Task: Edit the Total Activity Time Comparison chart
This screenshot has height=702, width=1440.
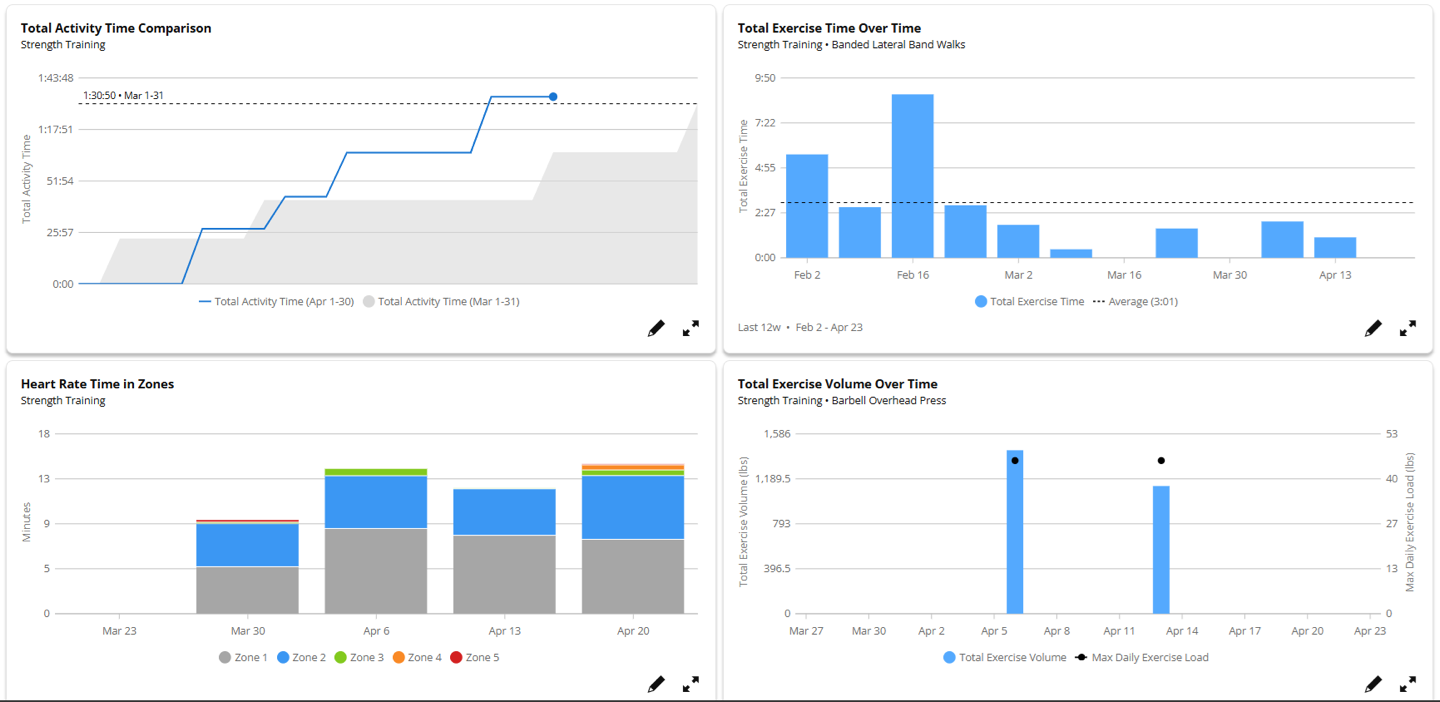Action: click(x=656, y=328)
